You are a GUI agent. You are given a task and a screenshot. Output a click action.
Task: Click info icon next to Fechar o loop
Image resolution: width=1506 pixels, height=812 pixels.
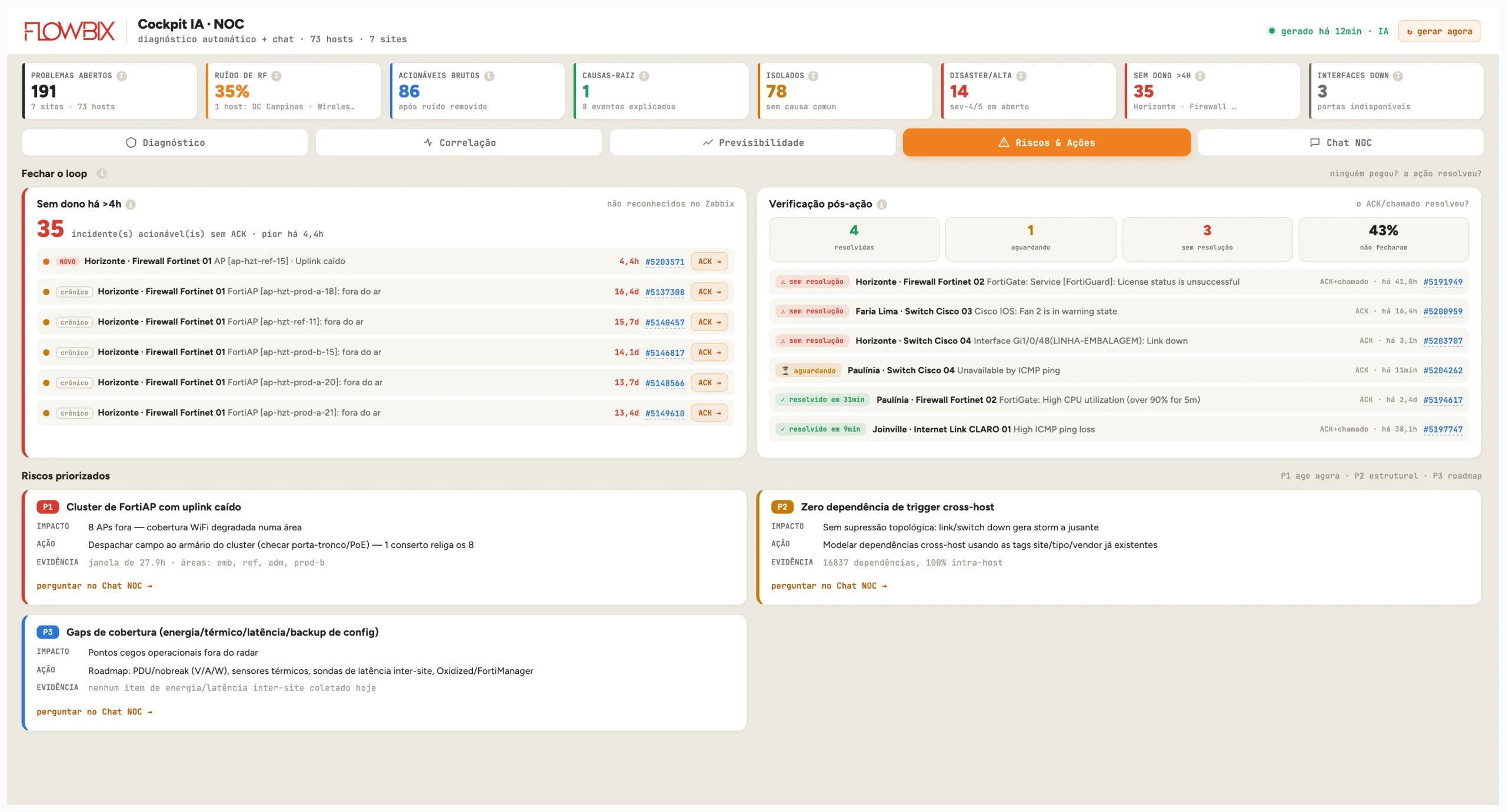coord(102,173)
